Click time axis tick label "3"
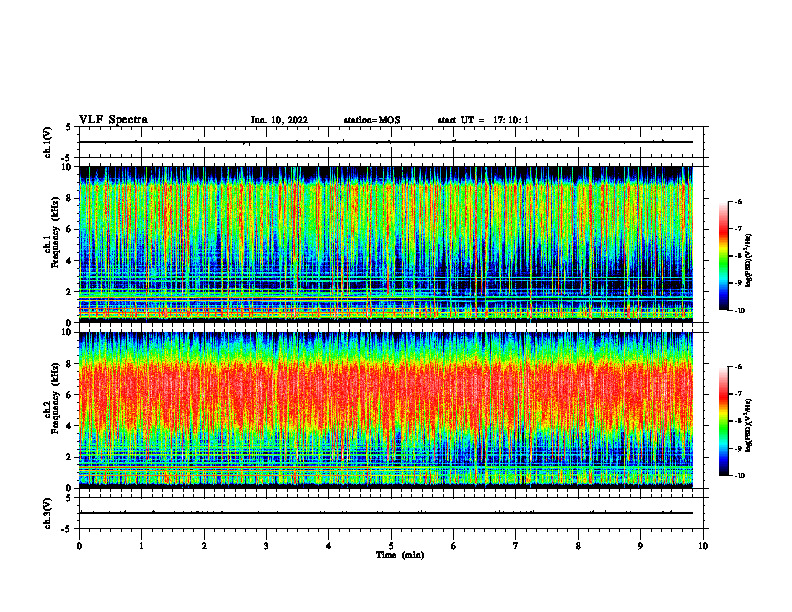The height and width of the screenshot is (612, 792). (266, 546)
